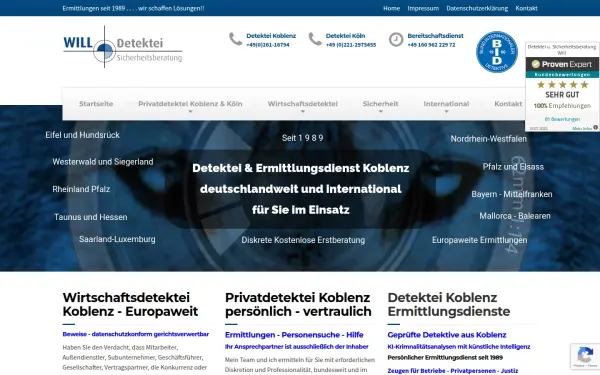Click Westerwald und Siegerland region text
The width and height of the screenshot is (600, 375).
coord(103,162)
